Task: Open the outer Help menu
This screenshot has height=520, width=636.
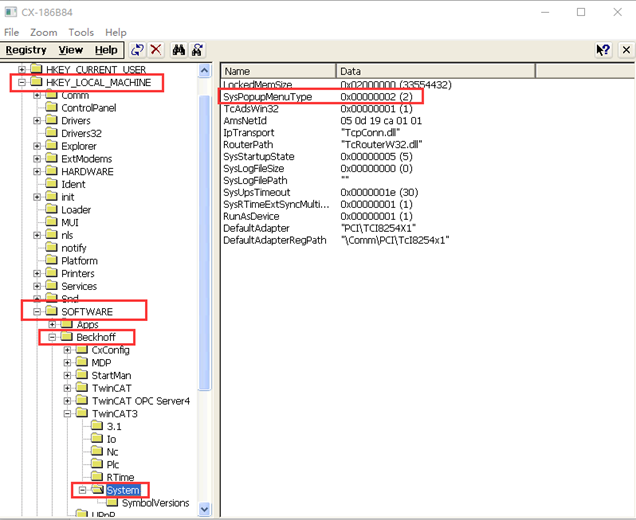Action: (116, 32)
